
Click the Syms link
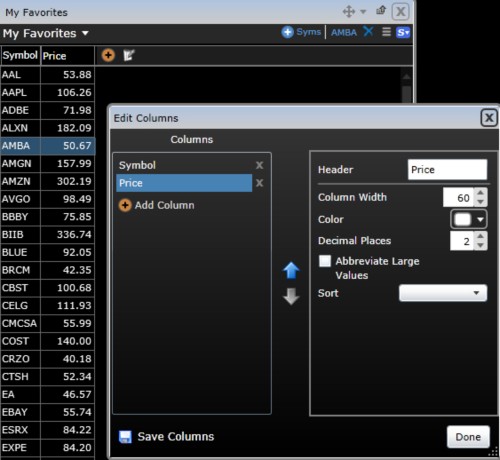click(309, 32)
